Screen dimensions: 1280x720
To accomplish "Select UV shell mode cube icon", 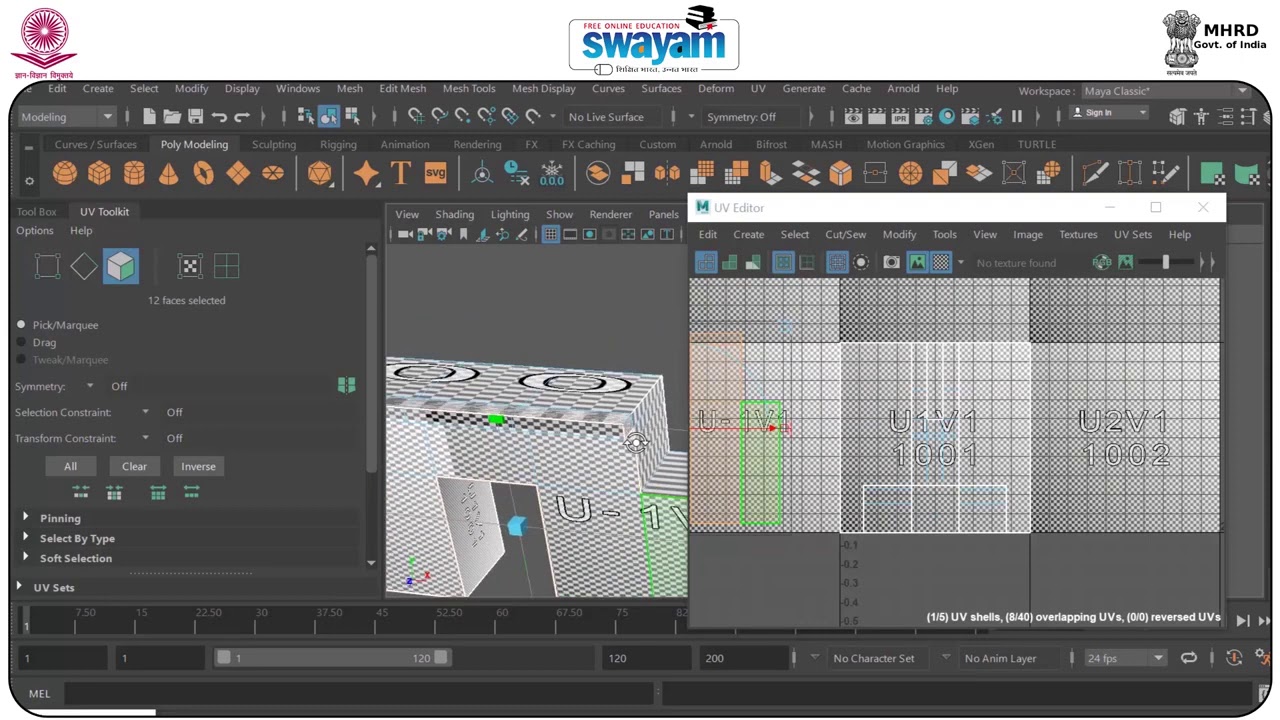I will click(120, 266).
